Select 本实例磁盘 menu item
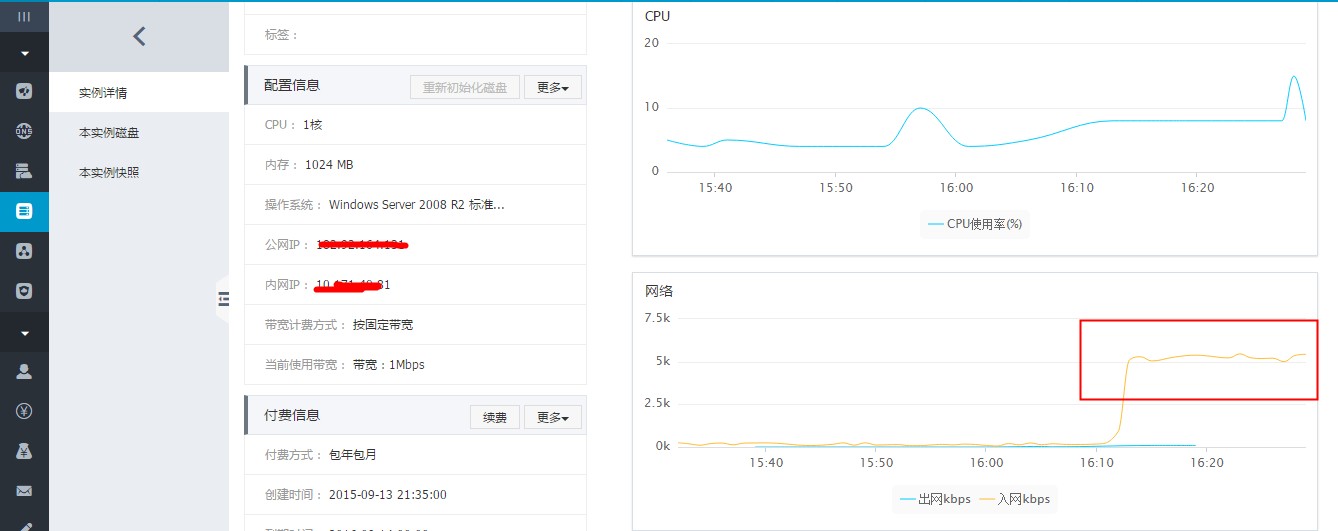1338x531 pixels. (x=109, y=133)
